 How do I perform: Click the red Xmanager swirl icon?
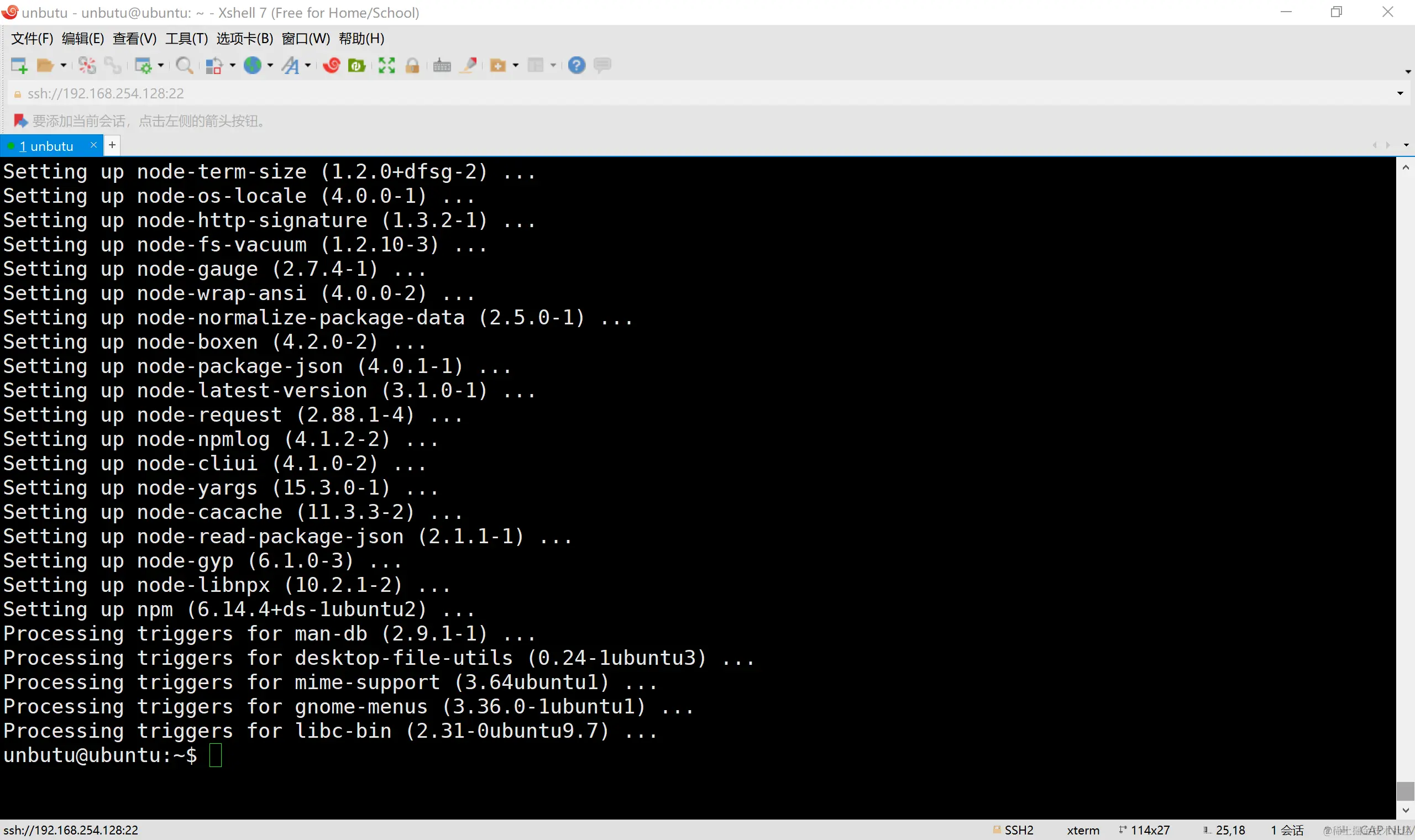pyautogui.click(x=332, y=65)
